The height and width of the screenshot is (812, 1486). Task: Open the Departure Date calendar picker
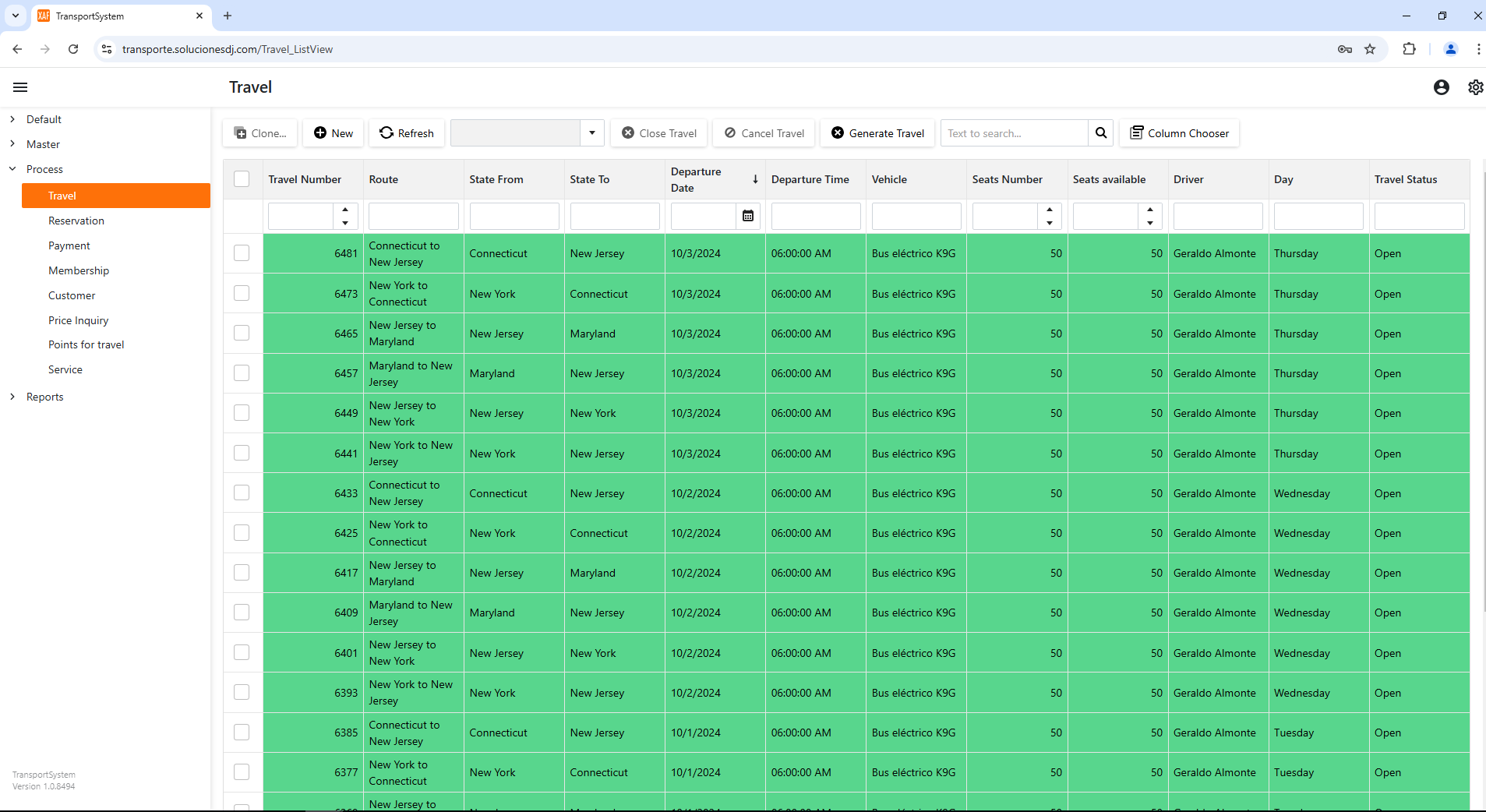point(748,216)
